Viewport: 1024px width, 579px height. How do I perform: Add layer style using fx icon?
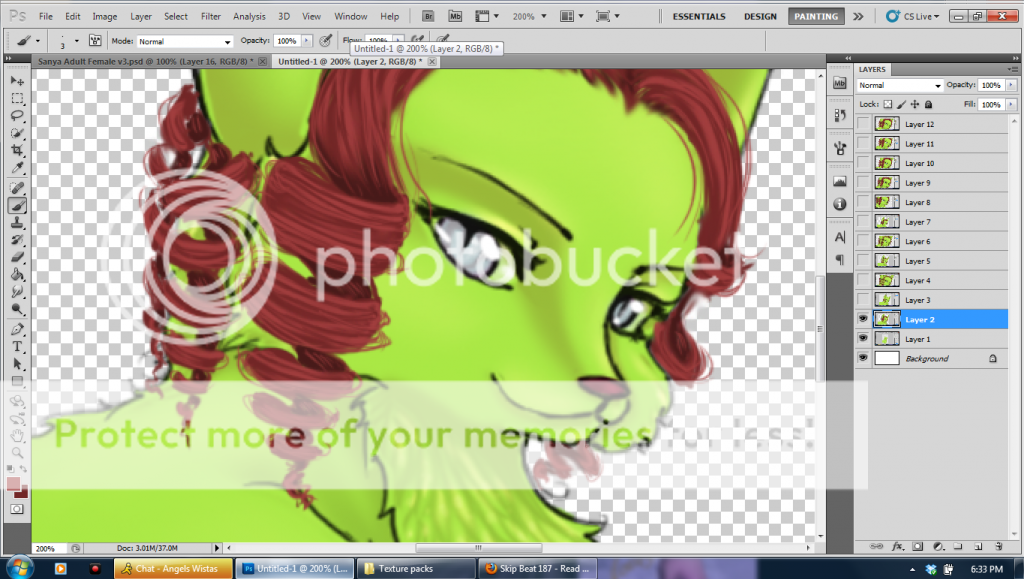pos(897,546)
